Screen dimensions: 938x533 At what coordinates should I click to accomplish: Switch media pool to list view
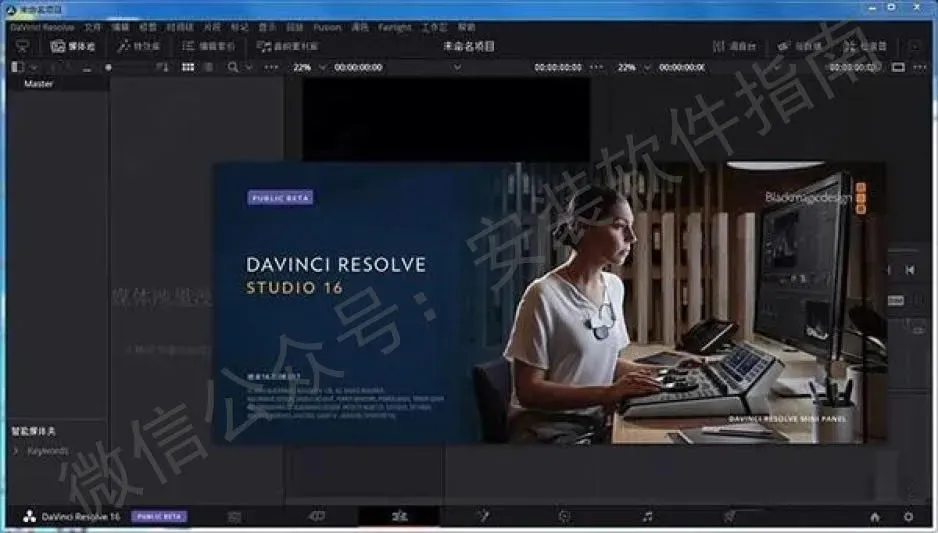click(x=208, y=67)
